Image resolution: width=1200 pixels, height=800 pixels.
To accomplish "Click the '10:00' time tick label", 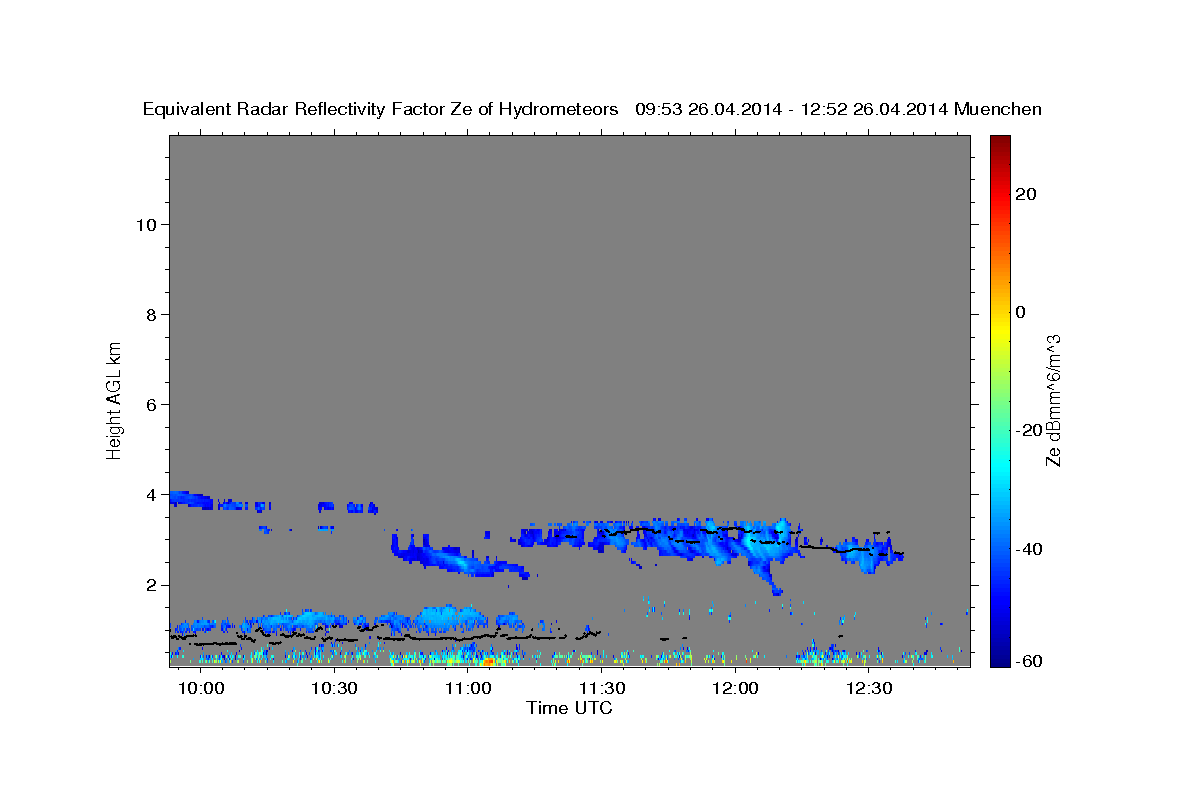I will 201,689.
